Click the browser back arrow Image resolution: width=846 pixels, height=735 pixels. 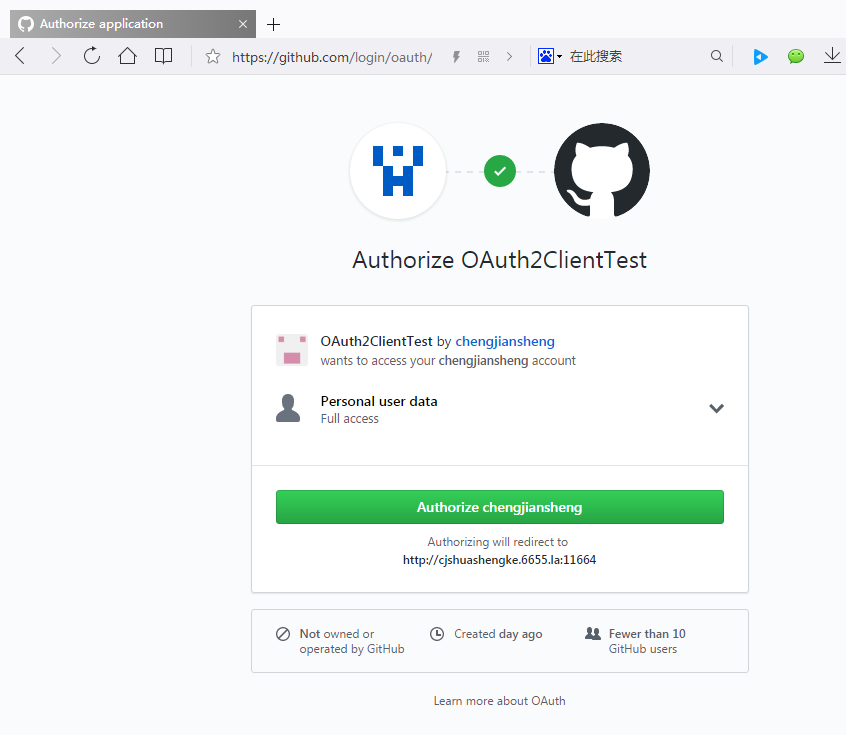point(20,57)
